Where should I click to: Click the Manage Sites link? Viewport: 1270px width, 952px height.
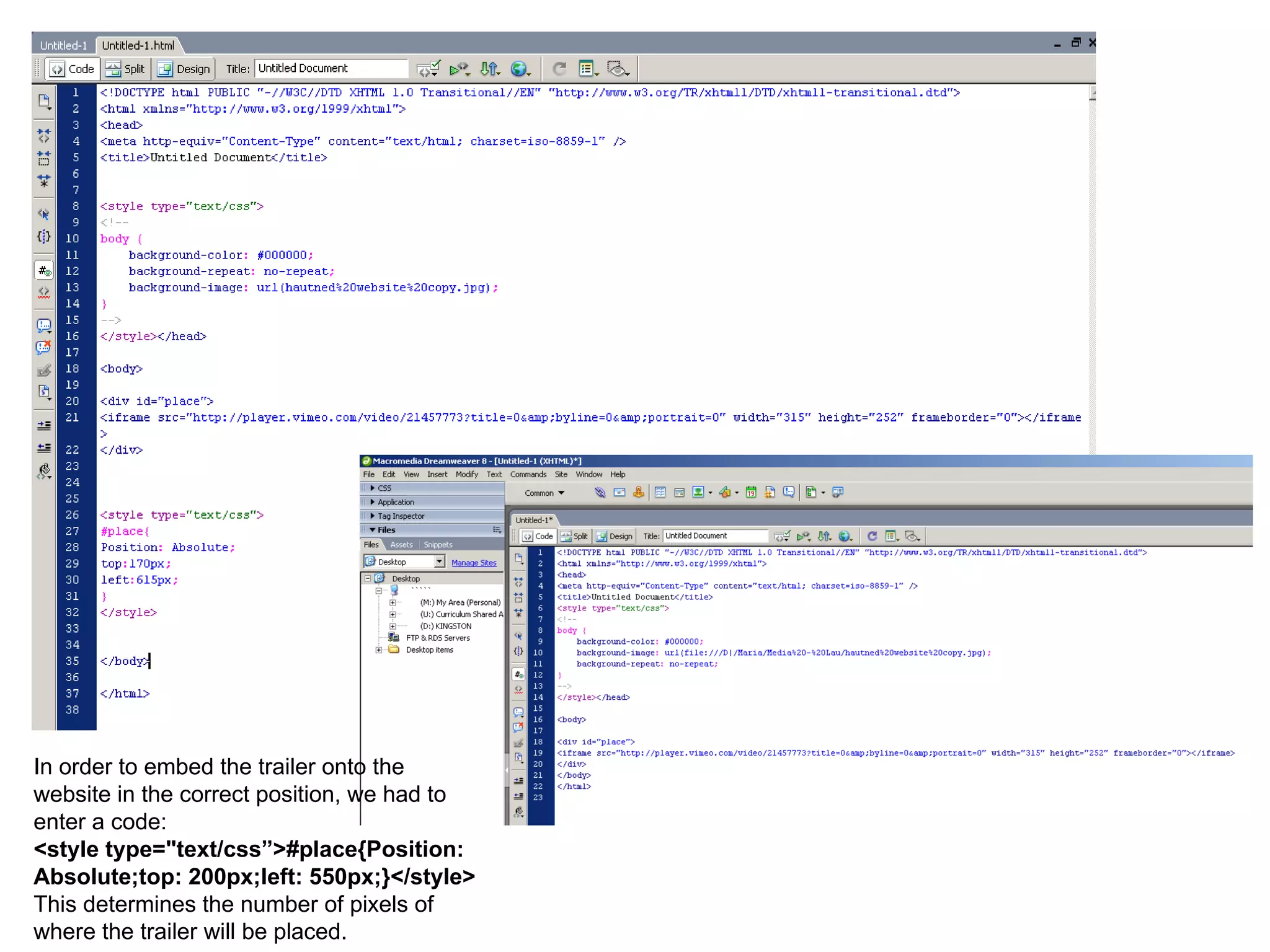click(474, 563)
